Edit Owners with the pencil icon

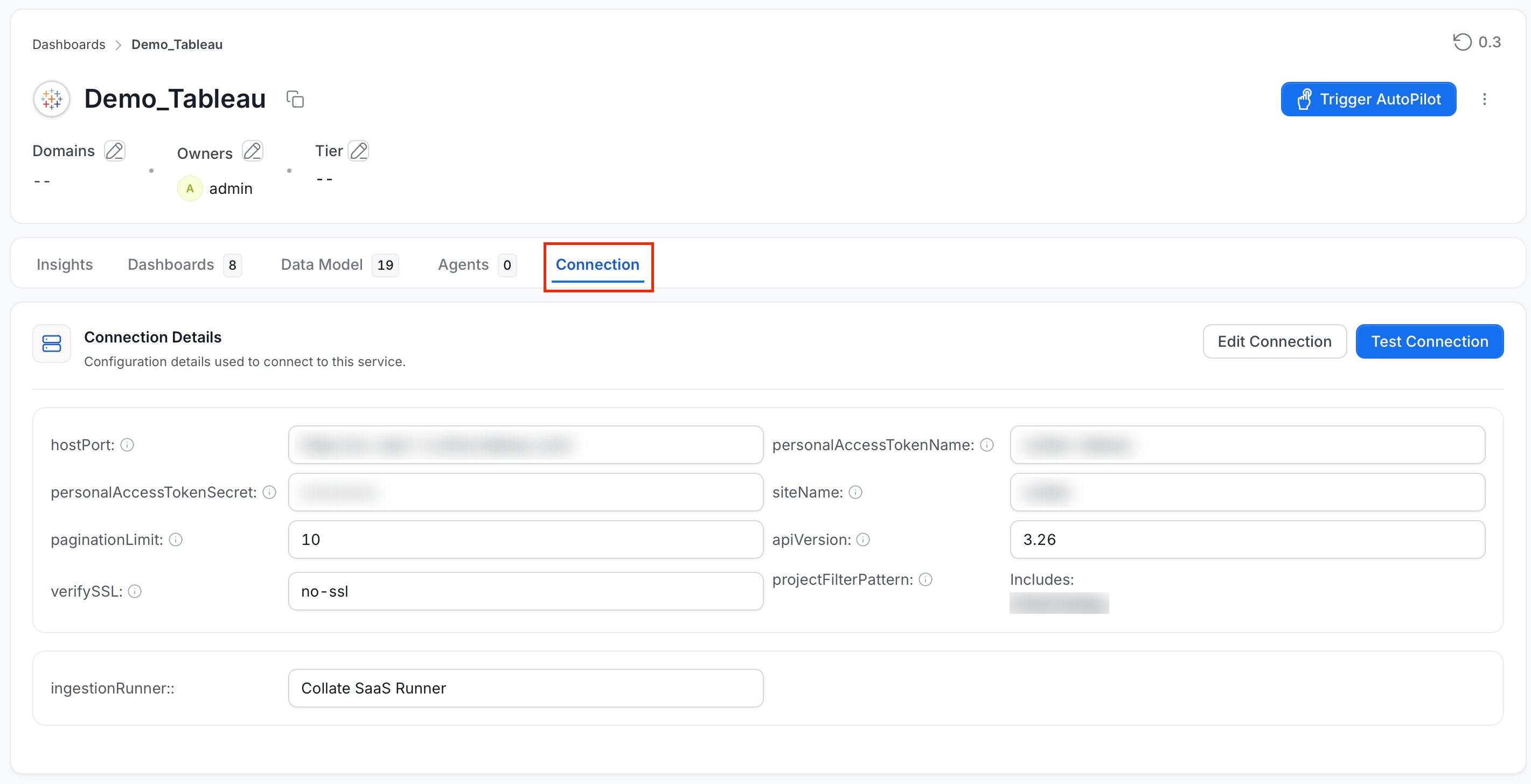(253, 151)
